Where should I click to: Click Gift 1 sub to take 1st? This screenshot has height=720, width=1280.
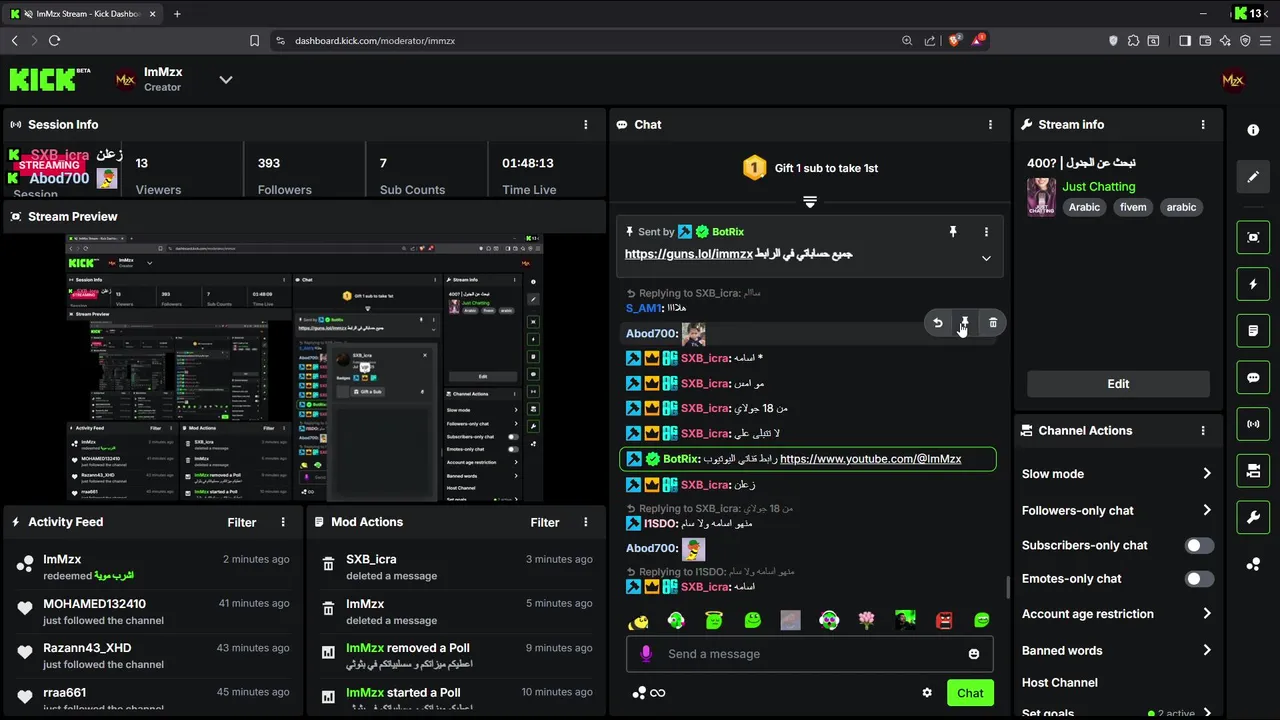(826, 168)
